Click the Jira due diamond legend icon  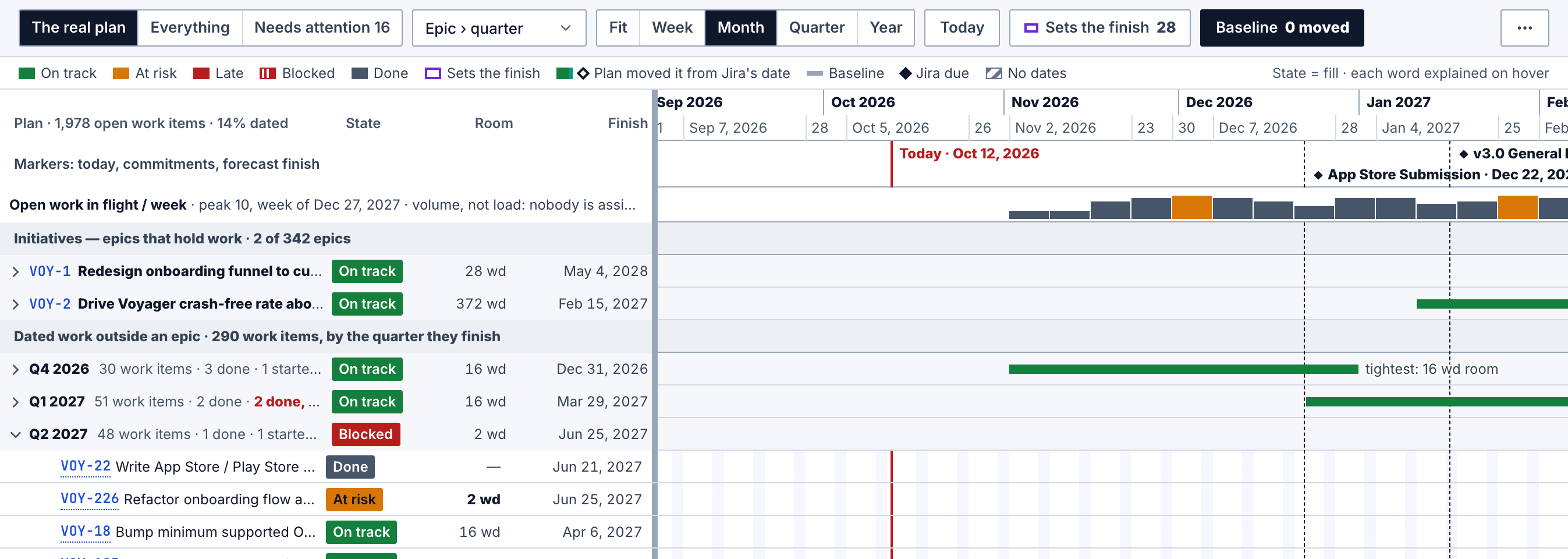point(906,74)
